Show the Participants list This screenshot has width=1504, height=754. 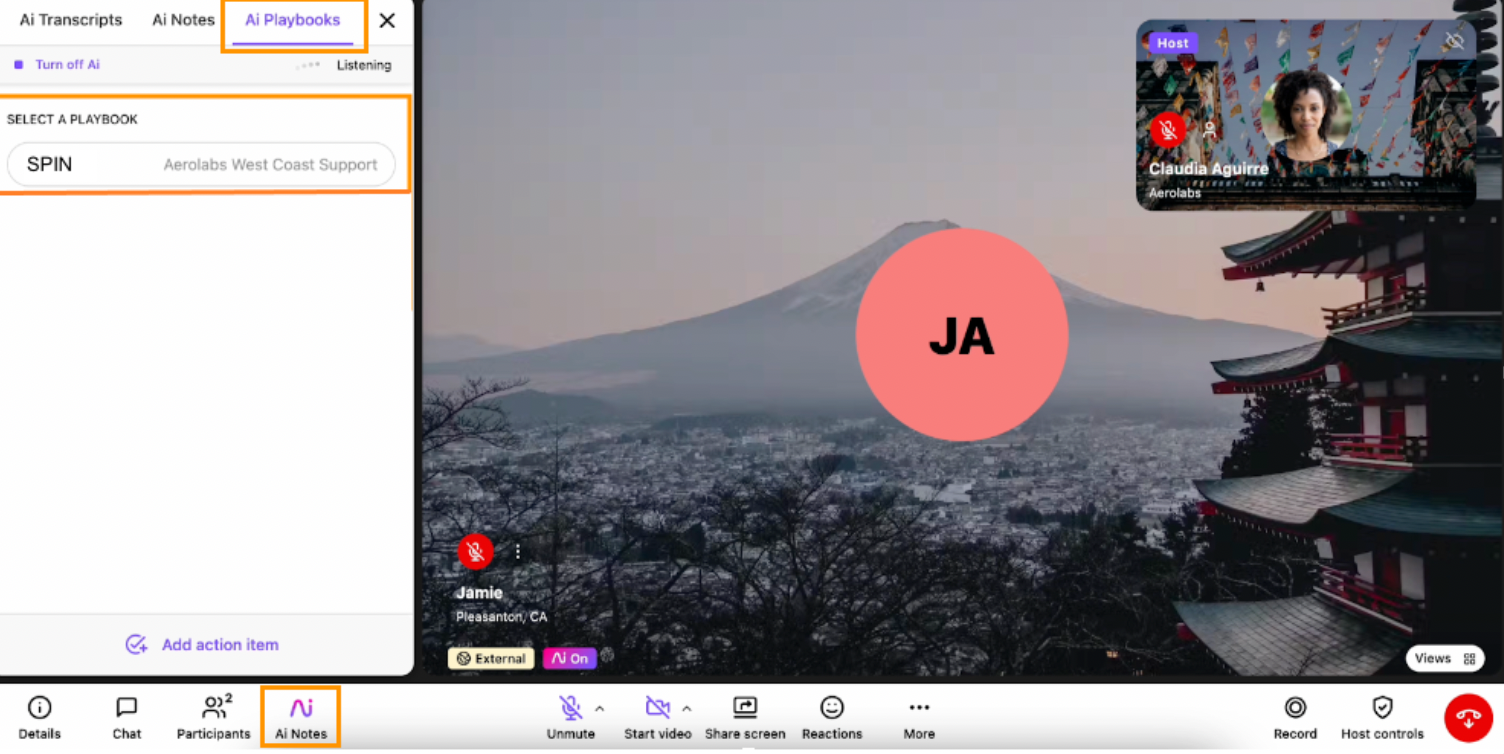pyautogui.click(x=213, y=709)
